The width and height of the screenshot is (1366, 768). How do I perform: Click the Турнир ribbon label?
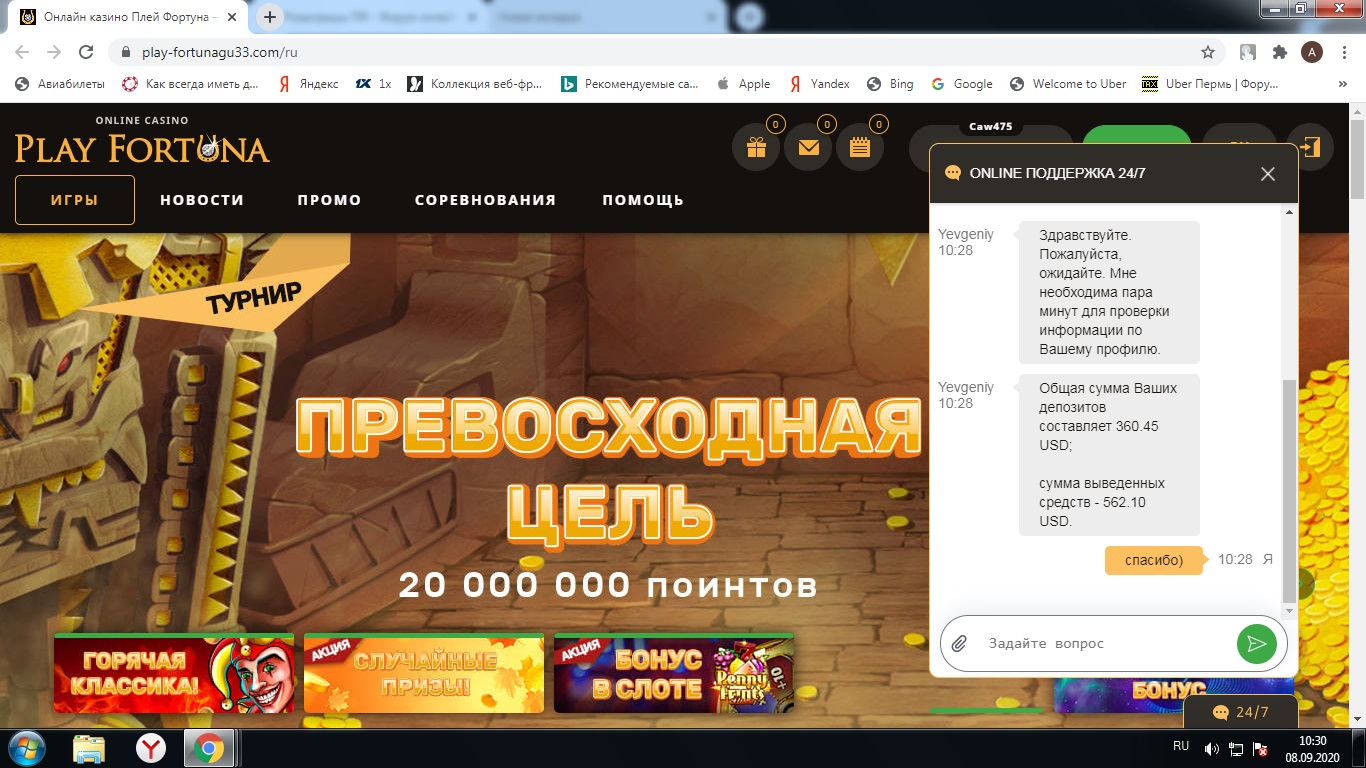pos(253,297)
